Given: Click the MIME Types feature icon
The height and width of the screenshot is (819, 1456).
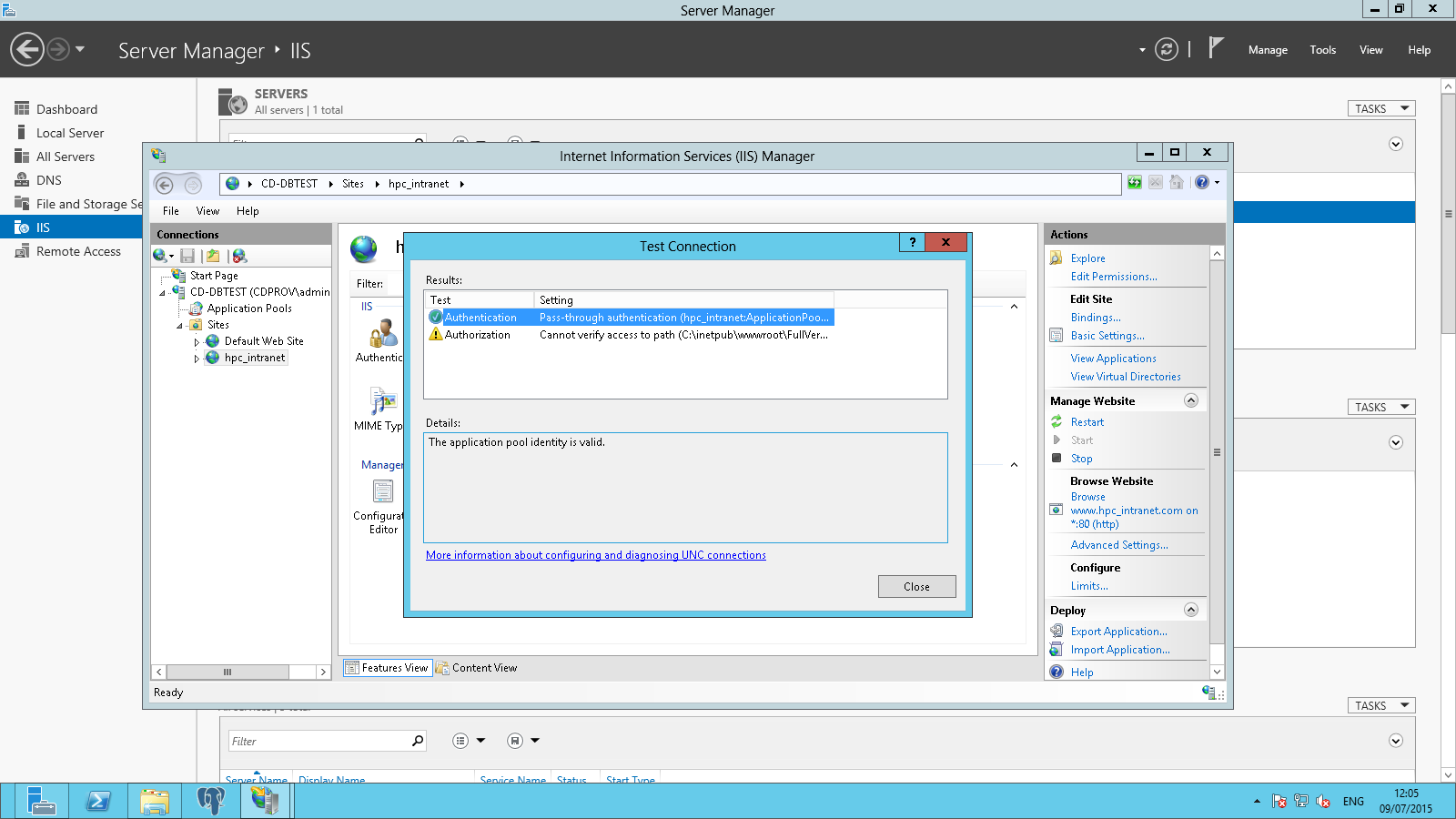Looking at the screenshot, I should point(383,401).
